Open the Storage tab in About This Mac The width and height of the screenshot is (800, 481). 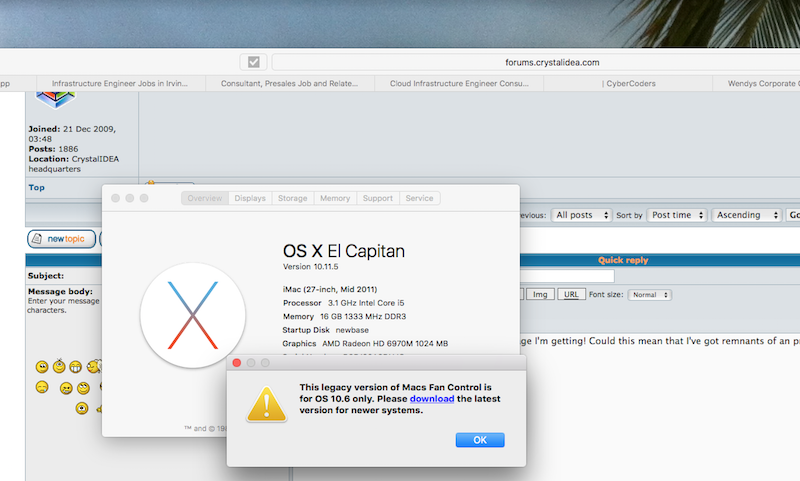pyautogui.click(x=292, y=198)
